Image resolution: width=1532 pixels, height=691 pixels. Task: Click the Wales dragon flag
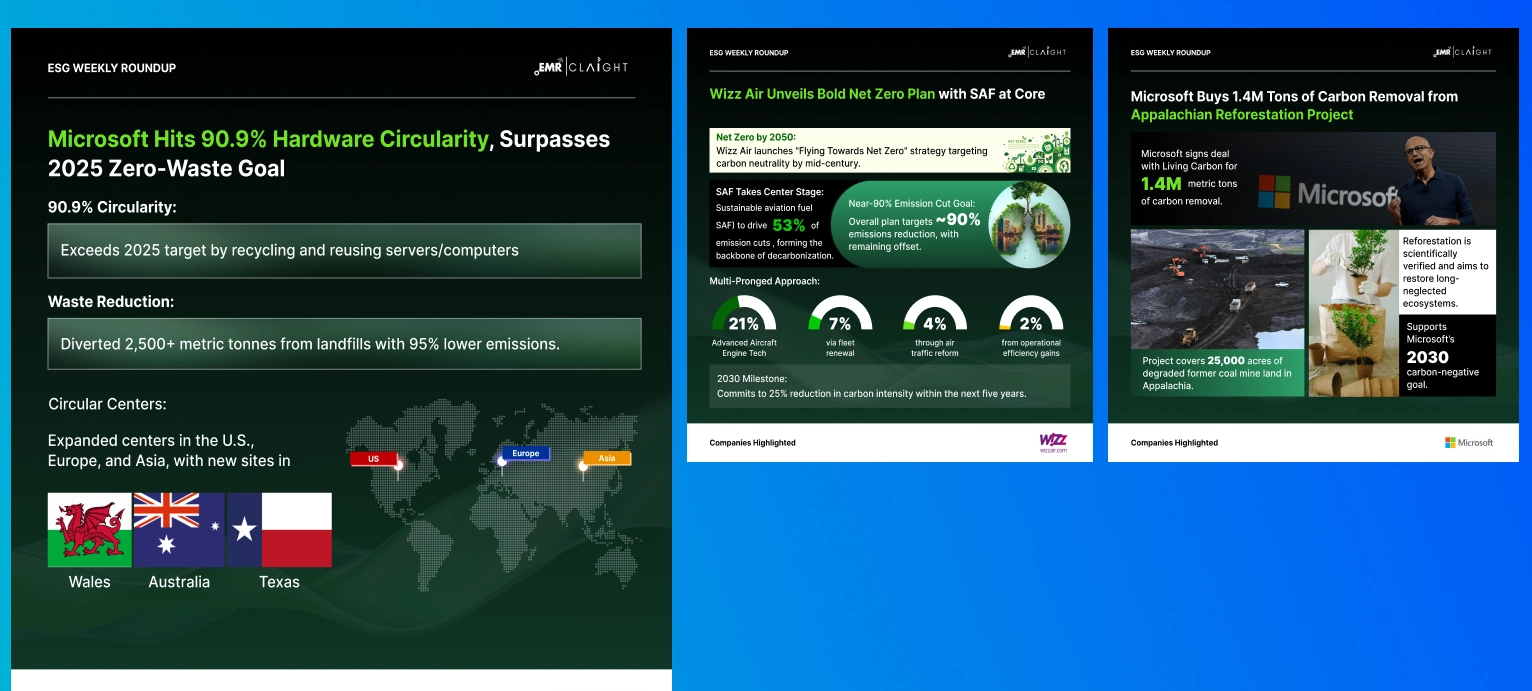point(89,530)
